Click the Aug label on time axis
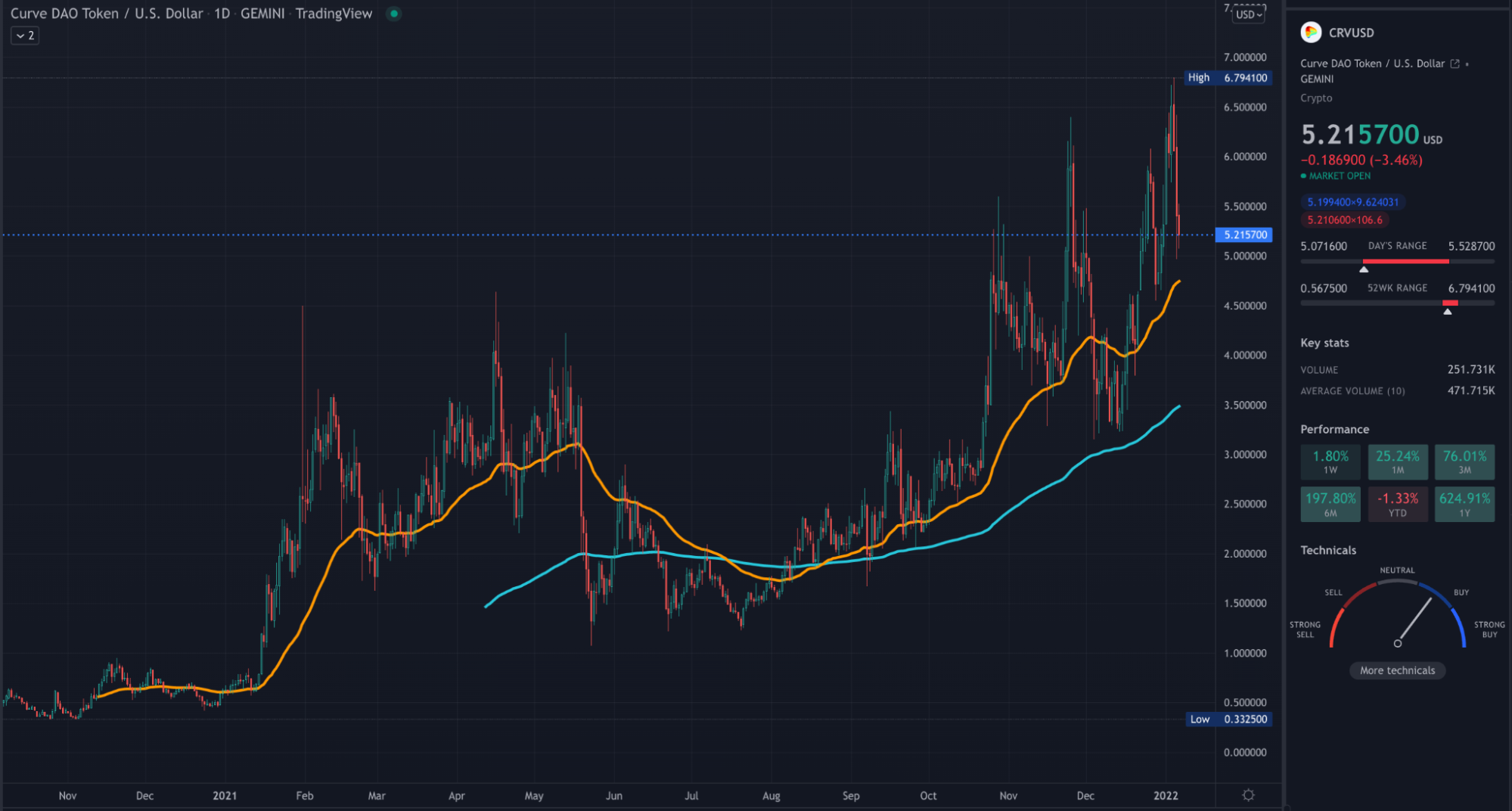 771,795
